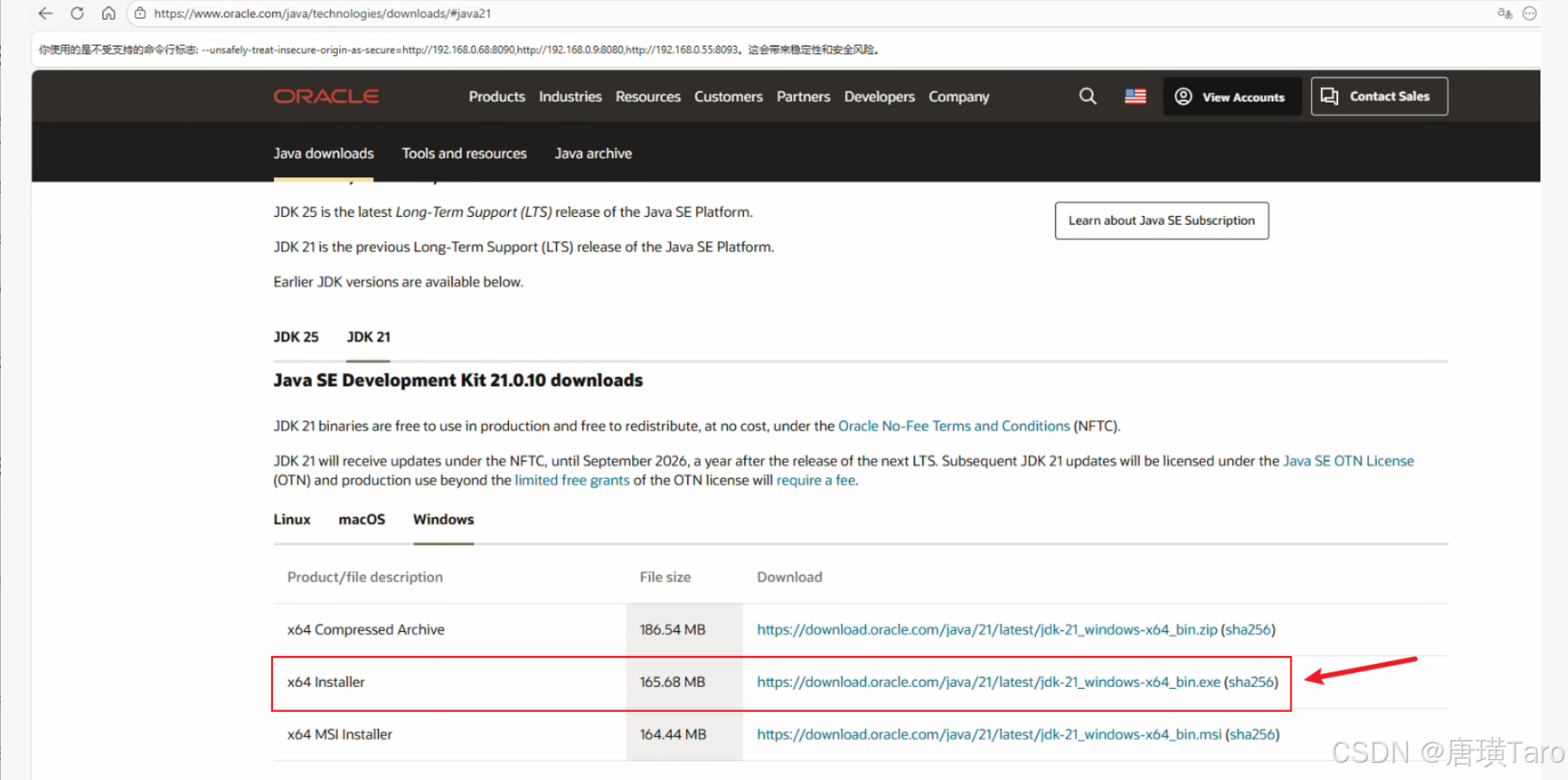Open the Developers menu

879,96
